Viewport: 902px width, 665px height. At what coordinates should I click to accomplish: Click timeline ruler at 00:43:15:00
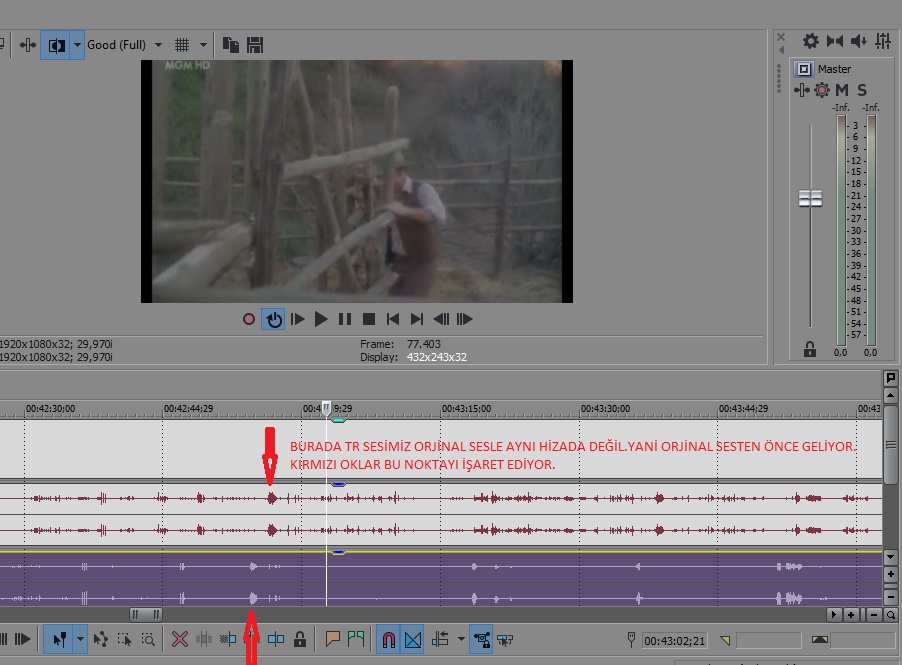coord(467,408)
